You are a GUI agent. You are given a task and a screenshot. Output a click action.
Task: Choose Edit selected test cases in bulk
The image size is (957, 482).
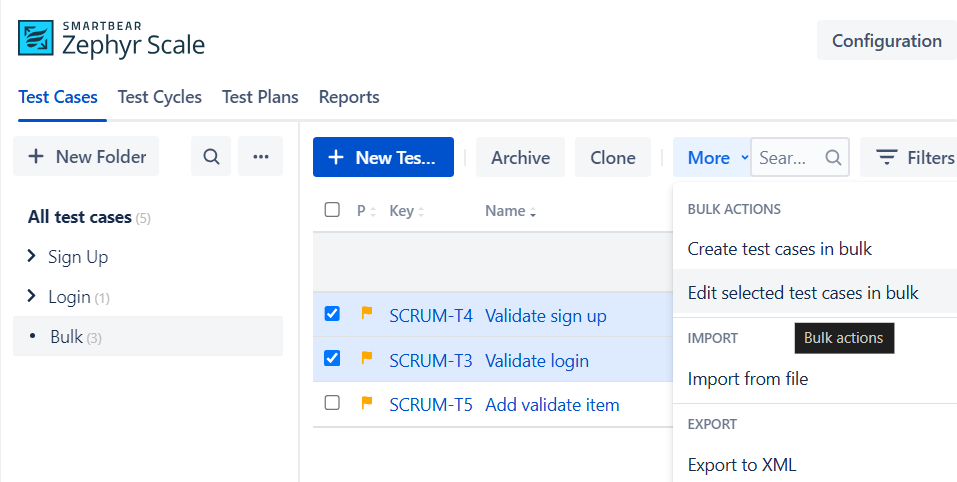(x=803, y=293)
